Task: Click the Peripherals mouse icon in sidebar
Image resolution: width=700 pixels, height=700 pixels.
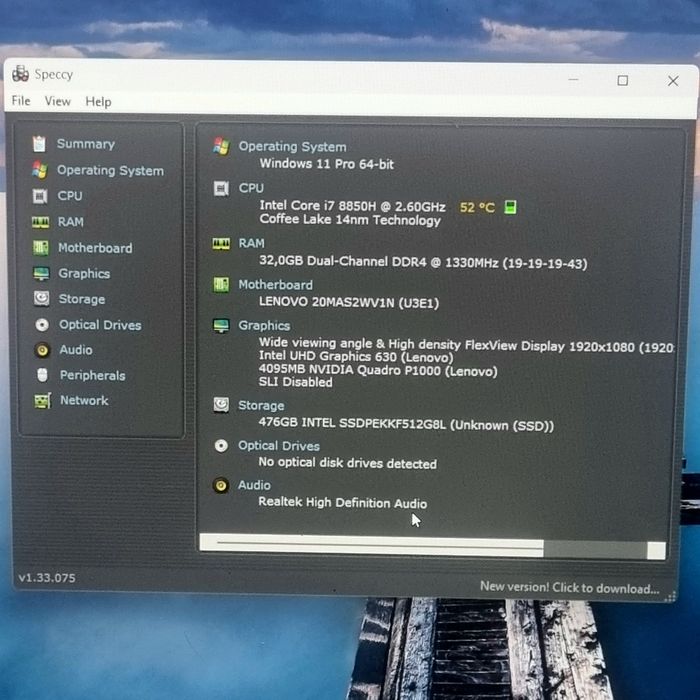Action: tap(42, 375)
